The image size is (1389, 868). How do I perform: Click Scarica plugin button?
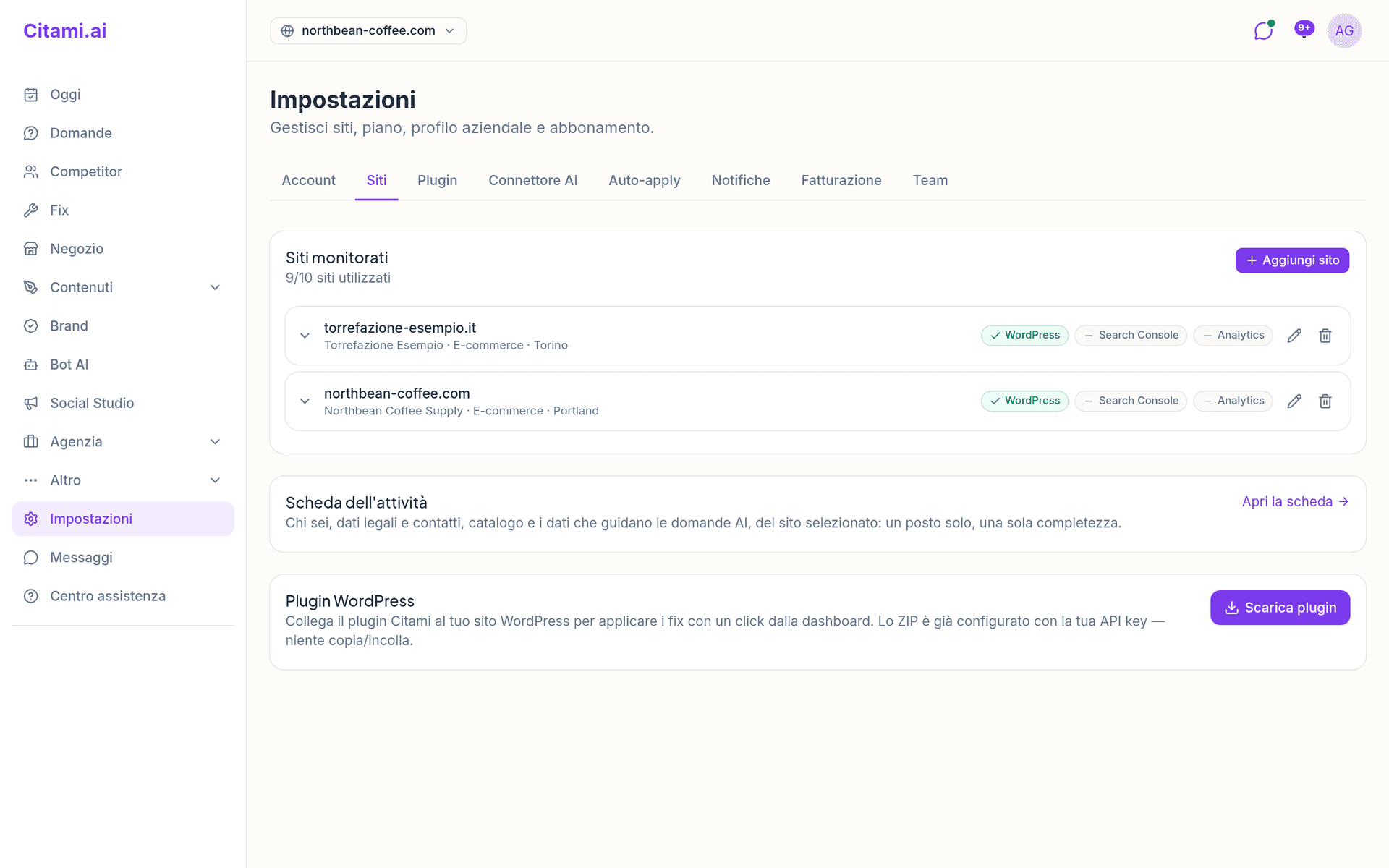point(1280,608)
